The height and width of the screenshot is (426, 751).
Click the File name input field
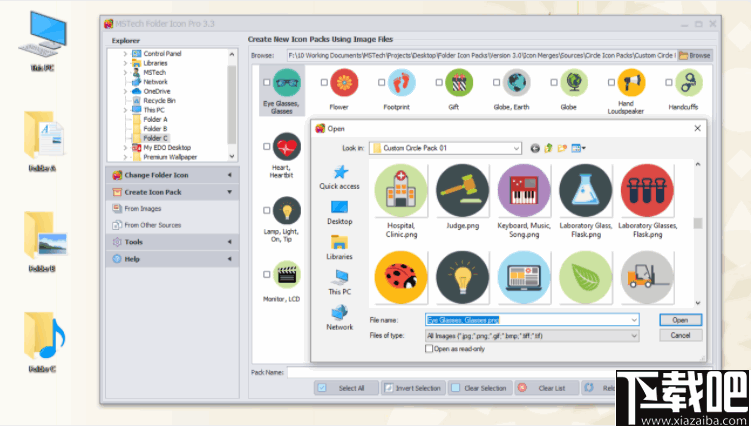click(x=532, y=320)
